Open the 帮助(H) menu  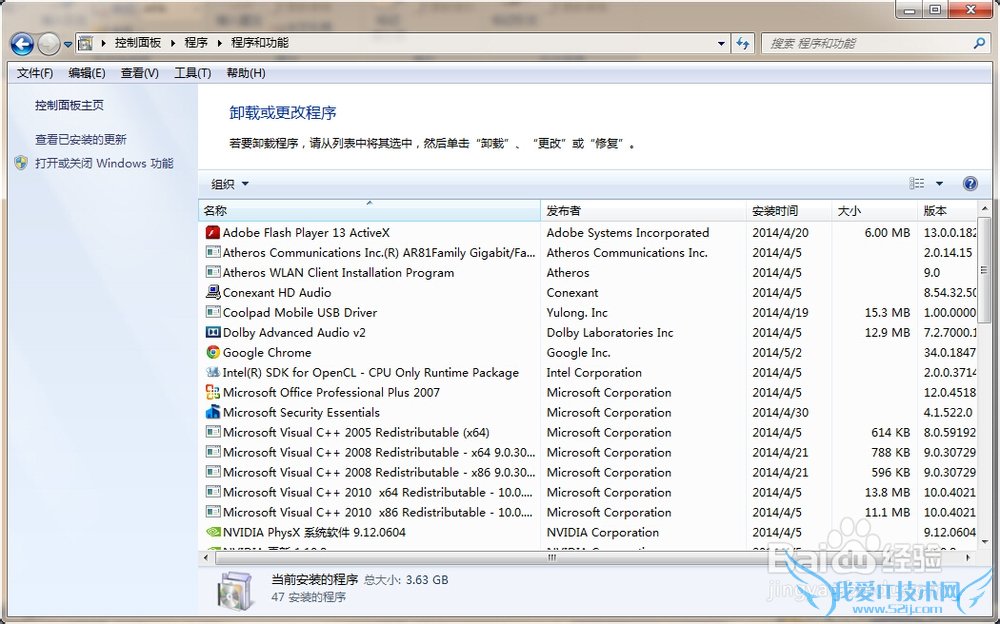[x=246, y=73]
